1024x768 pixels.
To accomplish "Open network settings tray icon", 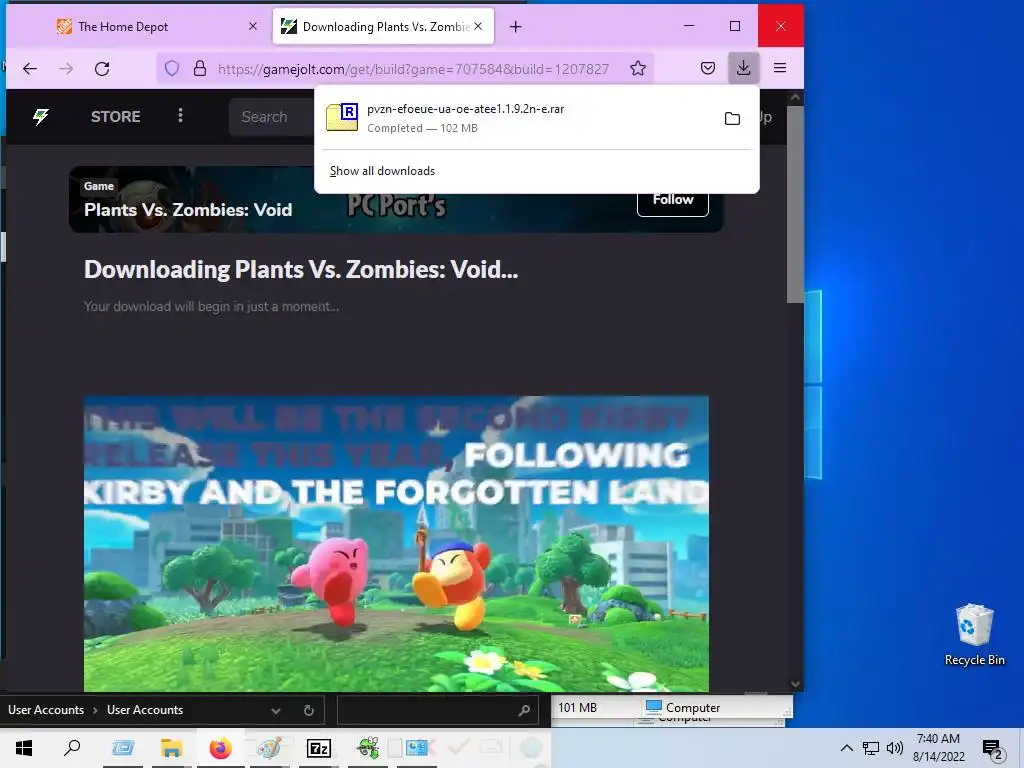I will [x=871, y=748].
